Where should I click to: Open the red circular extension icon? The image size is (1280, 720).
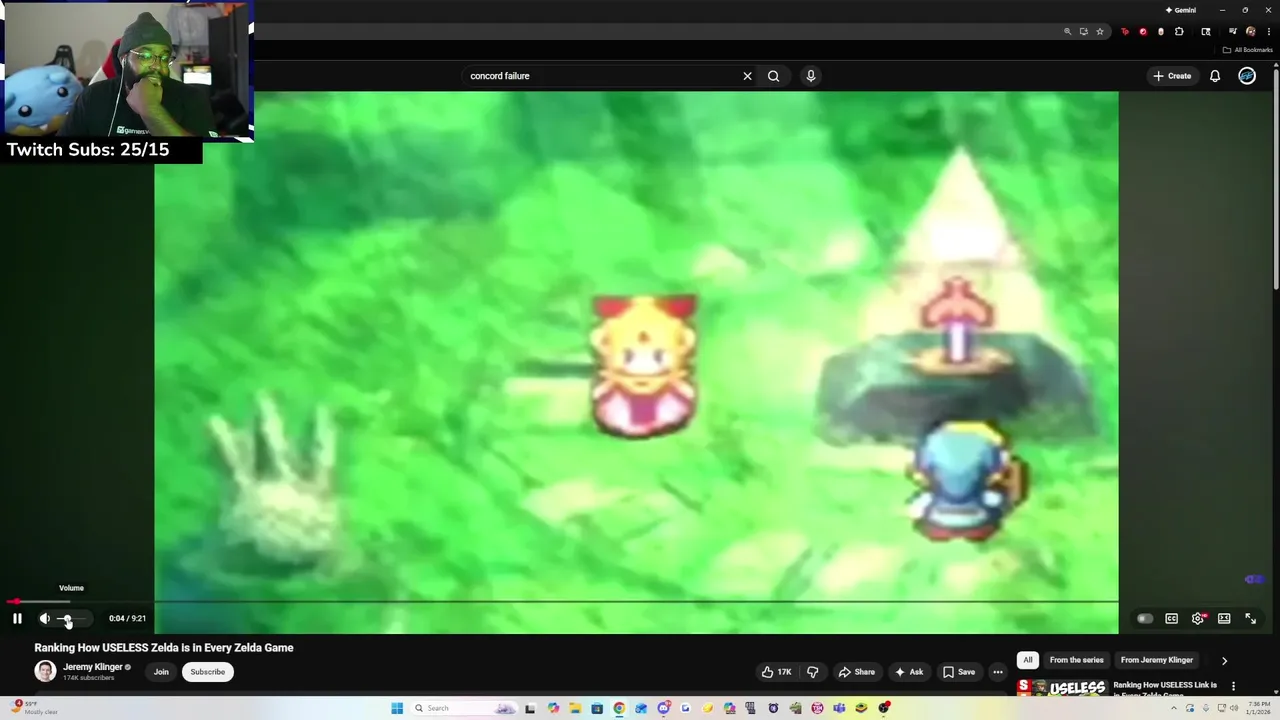1143,31
